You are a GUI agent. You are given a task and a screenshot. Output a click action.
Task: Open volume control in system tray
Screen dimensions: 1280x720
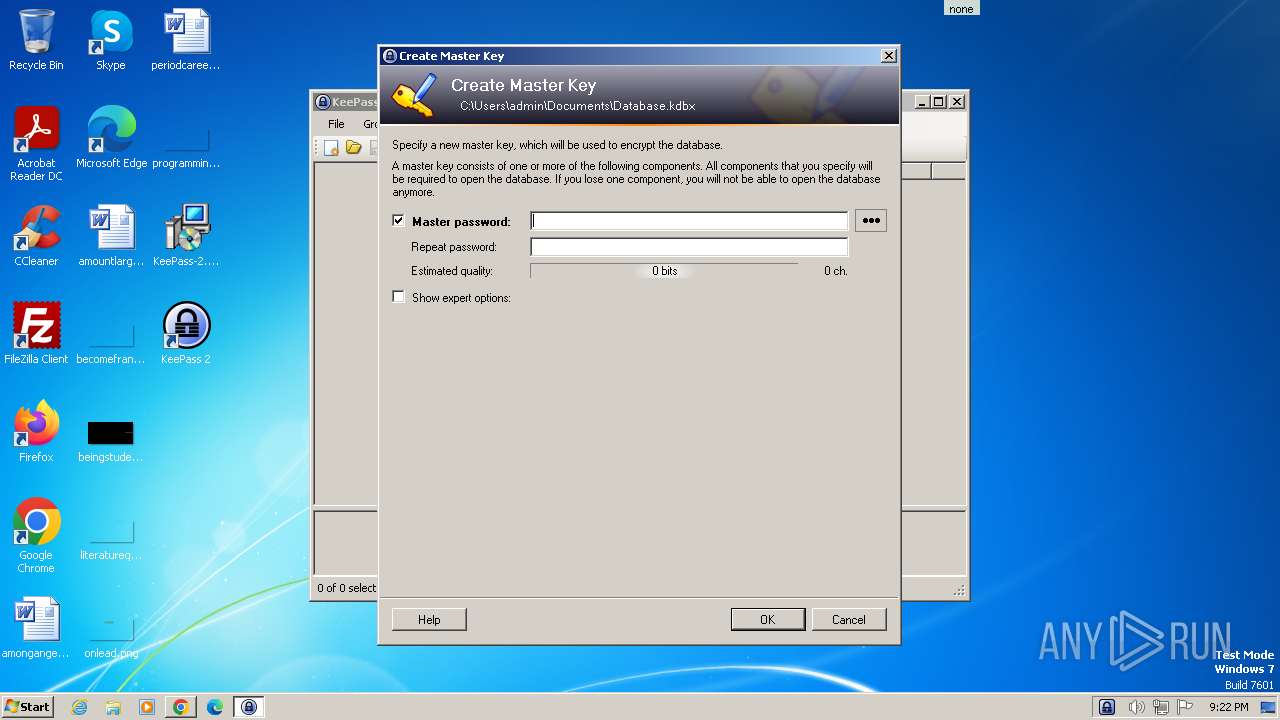1137,707
